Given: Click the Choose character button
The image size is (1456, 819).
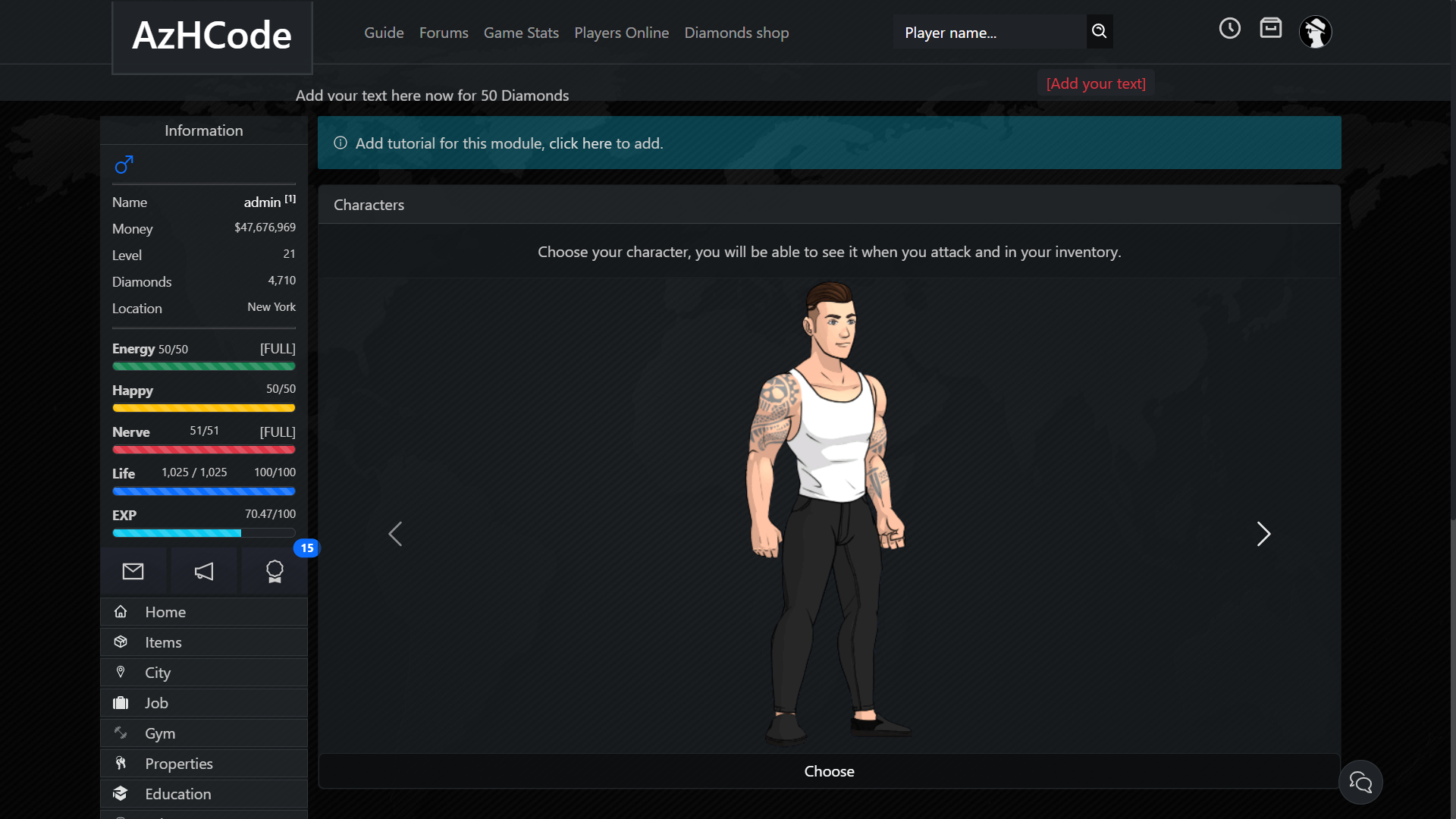Looking at the screenshot, I should 830,771.
